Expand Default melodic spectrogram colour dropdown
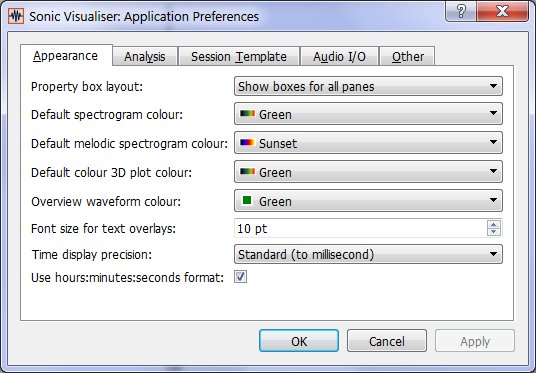 [368, 143]
